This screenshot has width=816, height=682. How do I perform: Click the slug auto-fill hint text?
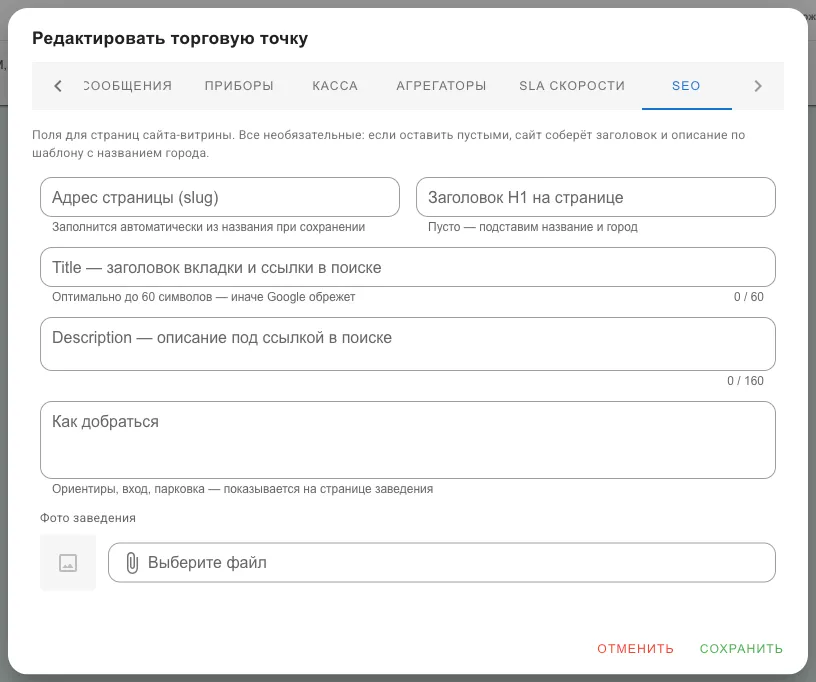click(x=209, y=227)
